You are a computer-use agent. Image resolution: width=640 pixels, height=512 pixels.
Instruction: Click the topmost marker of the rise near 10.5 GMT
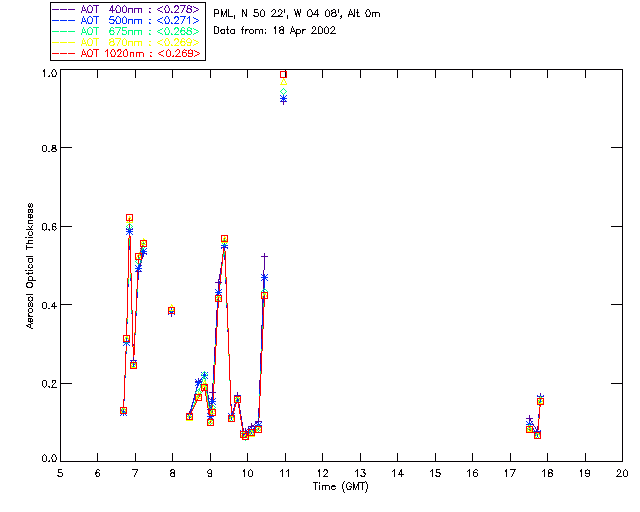[x=264, y=257]
